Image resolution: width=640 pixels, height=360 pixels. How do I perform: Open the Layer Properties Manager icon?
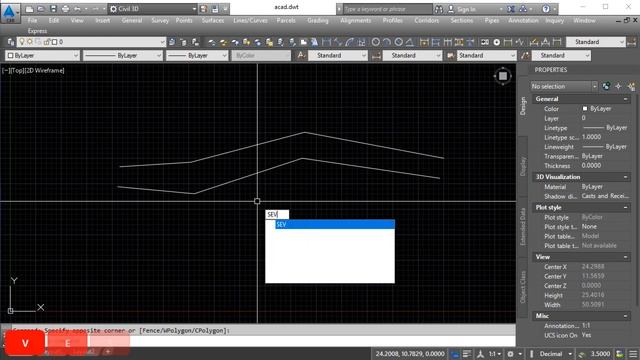pos(11,42)
